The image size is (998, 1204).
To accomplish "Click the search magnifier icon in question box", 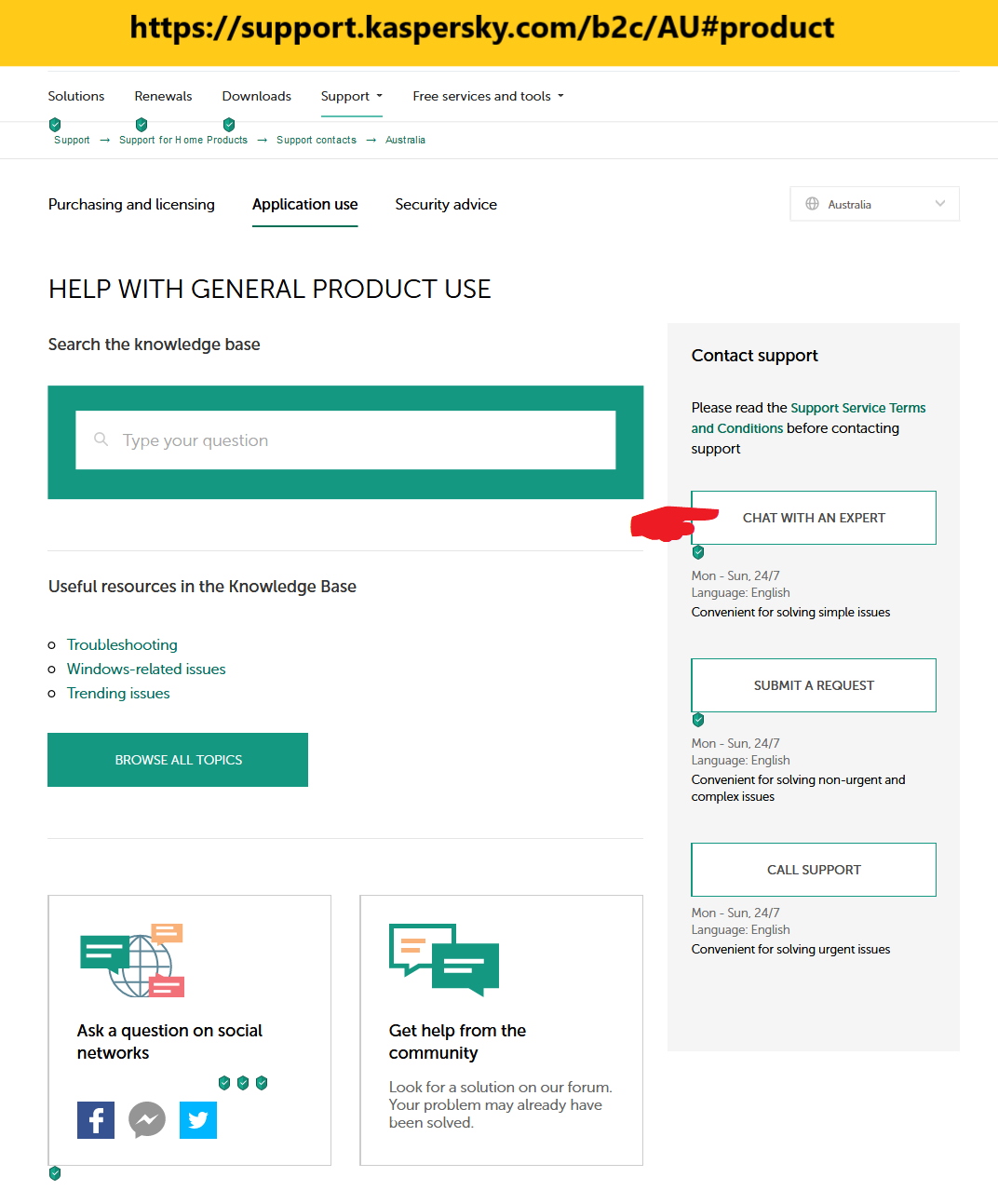I will (101, 439).
